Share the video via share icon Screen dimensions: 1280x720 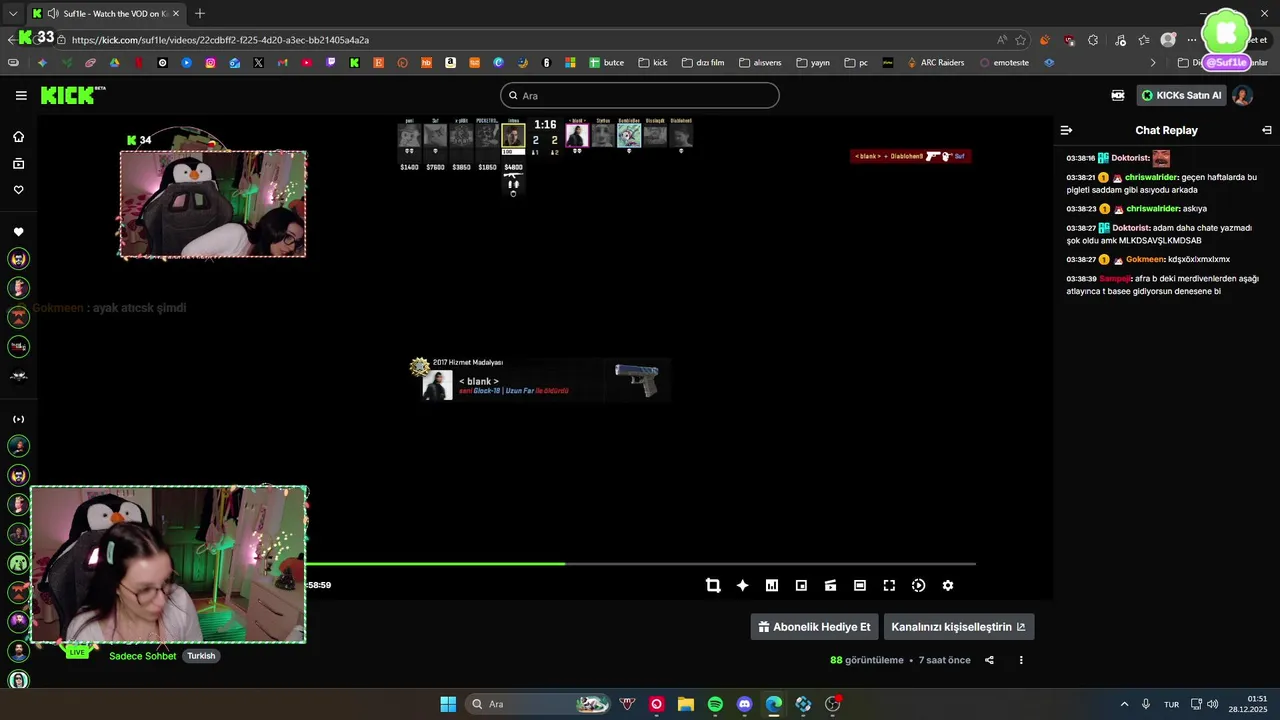[x=989, y=660]
